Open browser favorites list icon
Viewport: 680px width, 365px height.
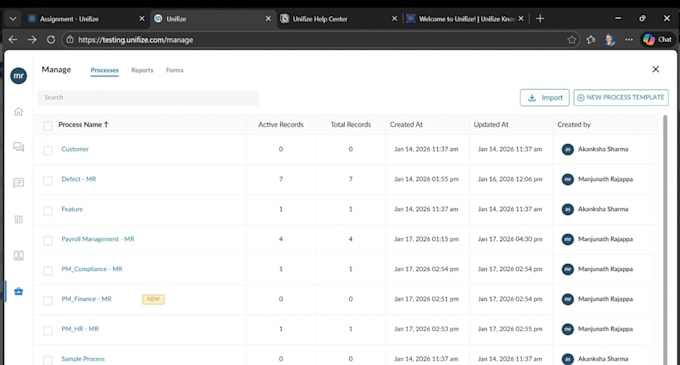[x=591, y=40]
